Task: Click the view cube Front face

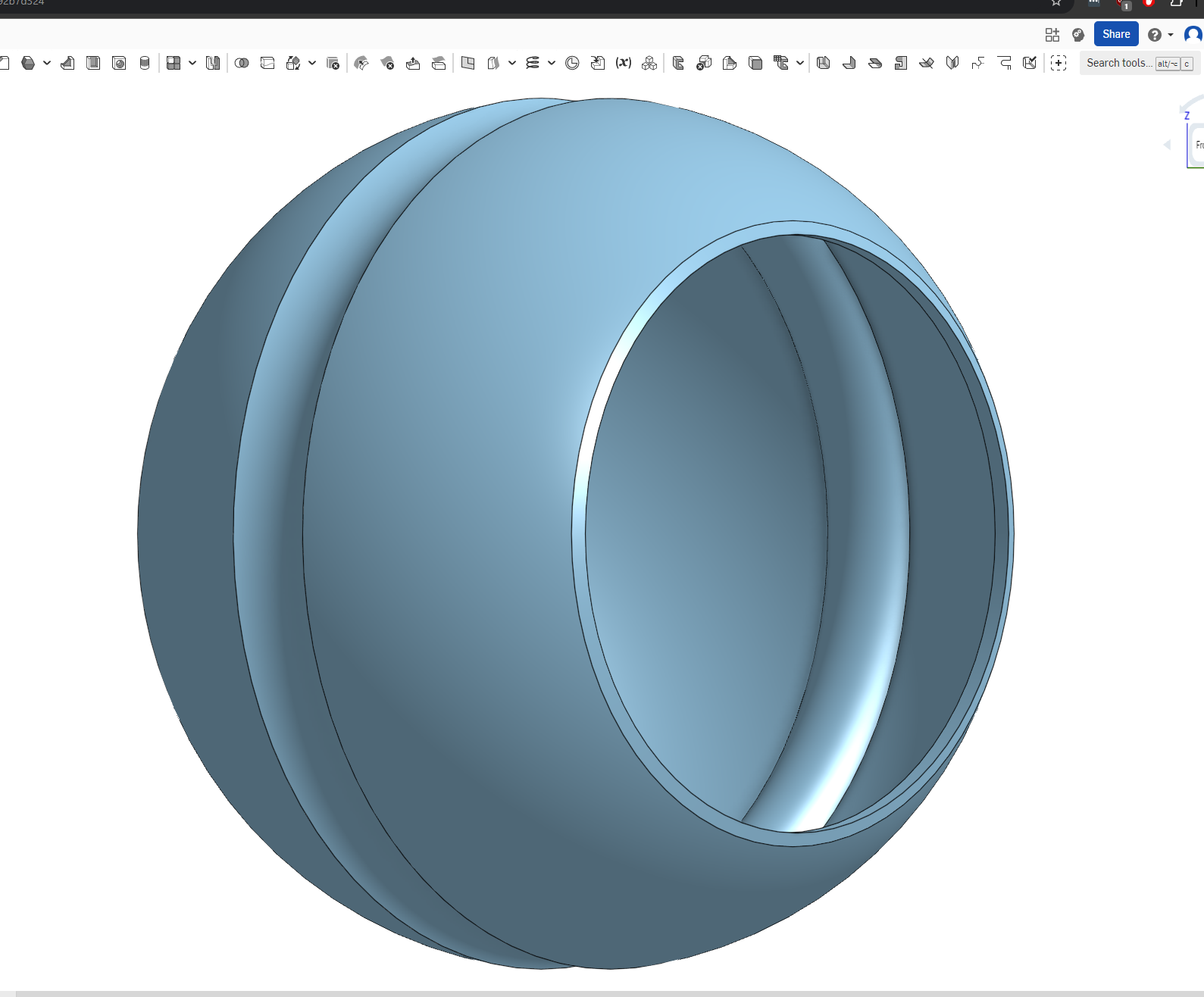Action: pyautogui.click(x=1198, y=145)
